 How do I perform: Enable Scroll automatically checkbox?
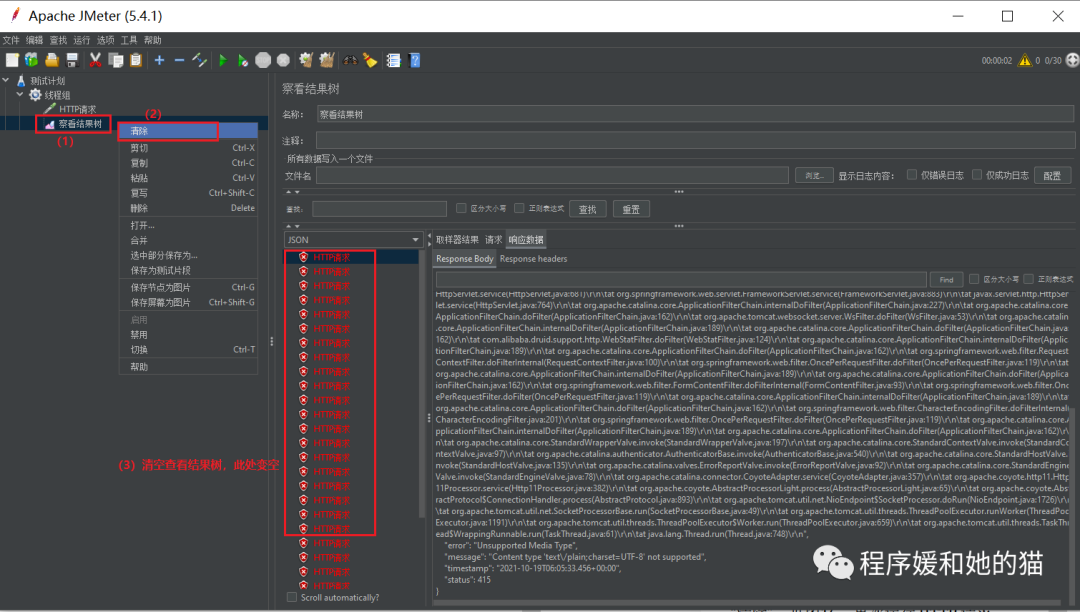click(292, 598)
